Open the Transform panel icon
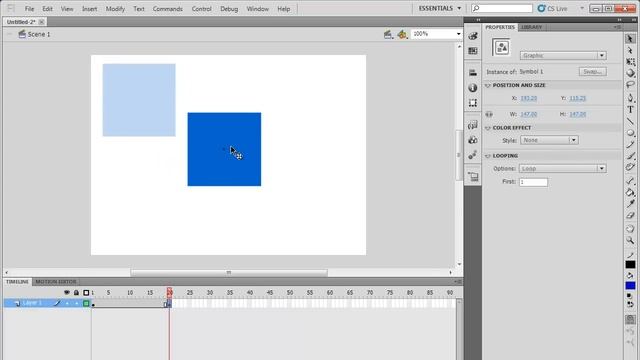The width and height of the screenshot is (640, 360). (473, 103)
